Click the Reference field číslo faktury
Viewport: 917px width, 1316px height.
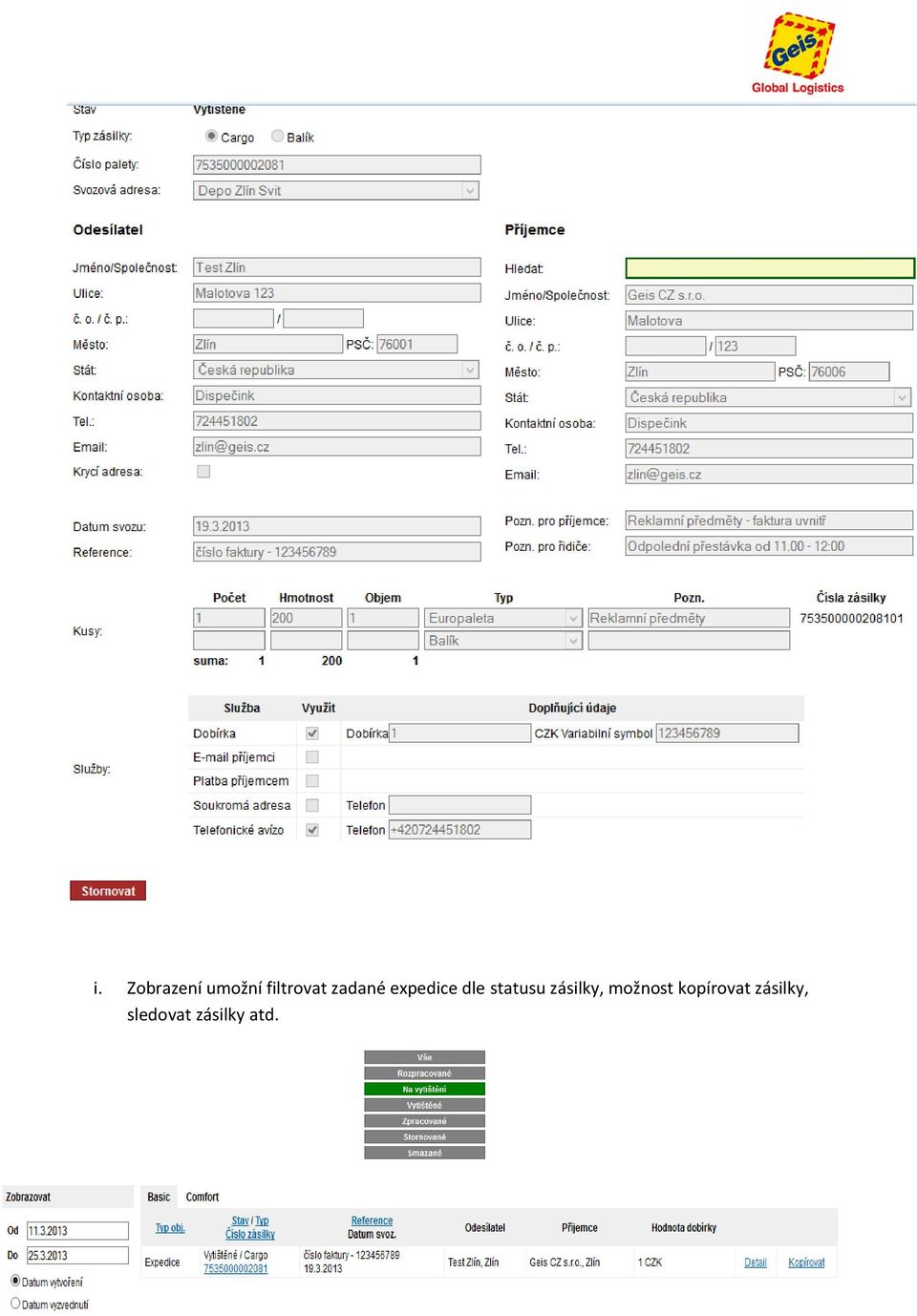pyautogui.click(x=336, y=552)
